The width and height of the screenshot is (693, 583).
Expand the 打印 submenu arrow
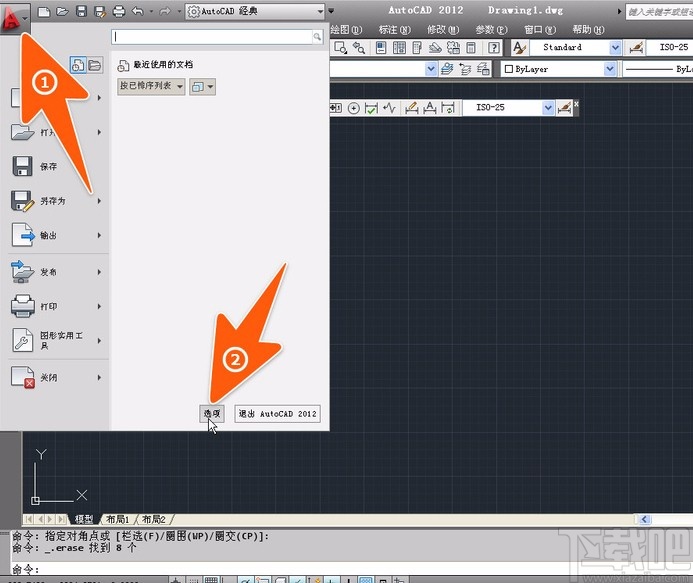point(99,306)
